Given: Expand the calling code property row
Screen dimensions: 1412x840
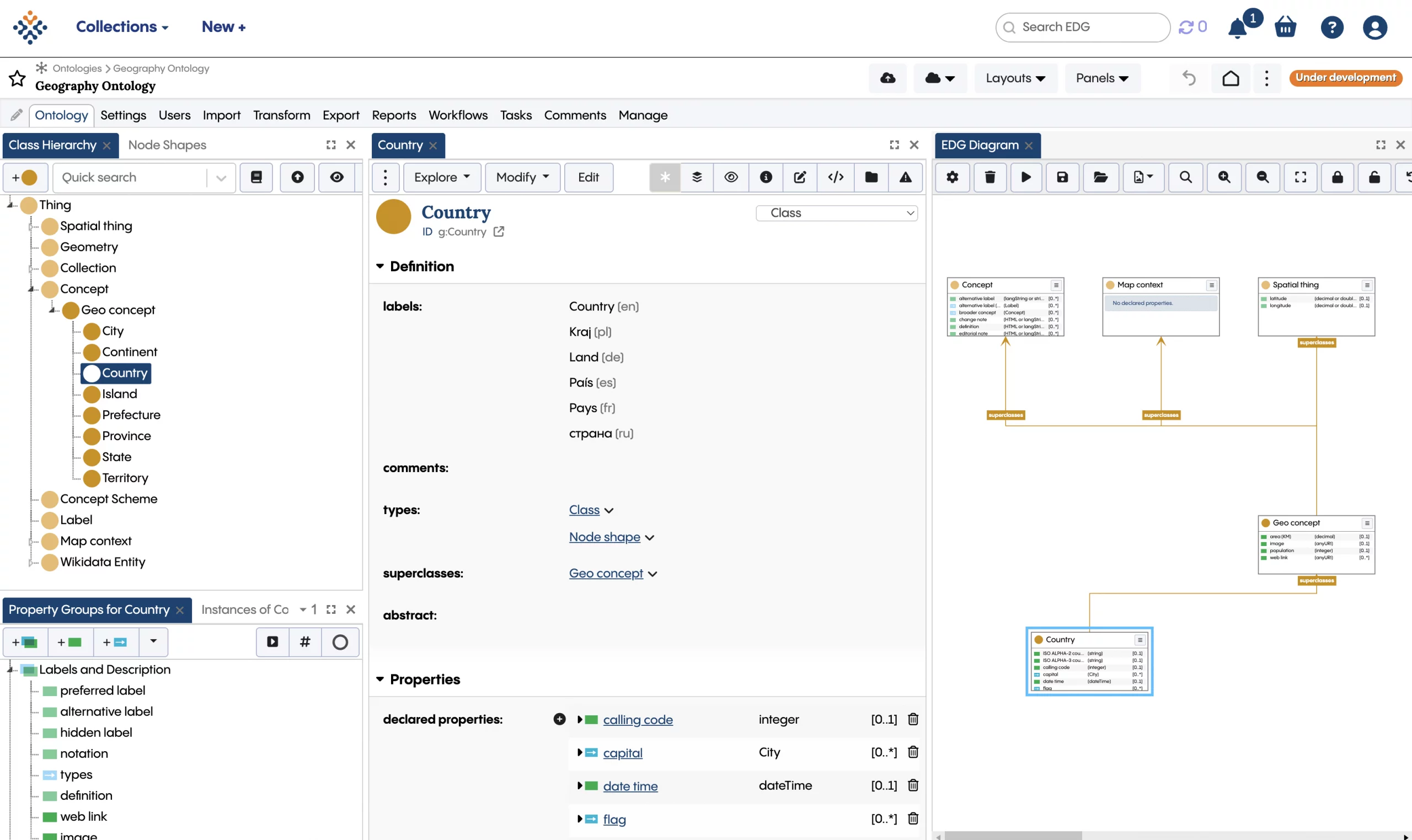Looking at the screenshot, I should [x=580, y=719].
